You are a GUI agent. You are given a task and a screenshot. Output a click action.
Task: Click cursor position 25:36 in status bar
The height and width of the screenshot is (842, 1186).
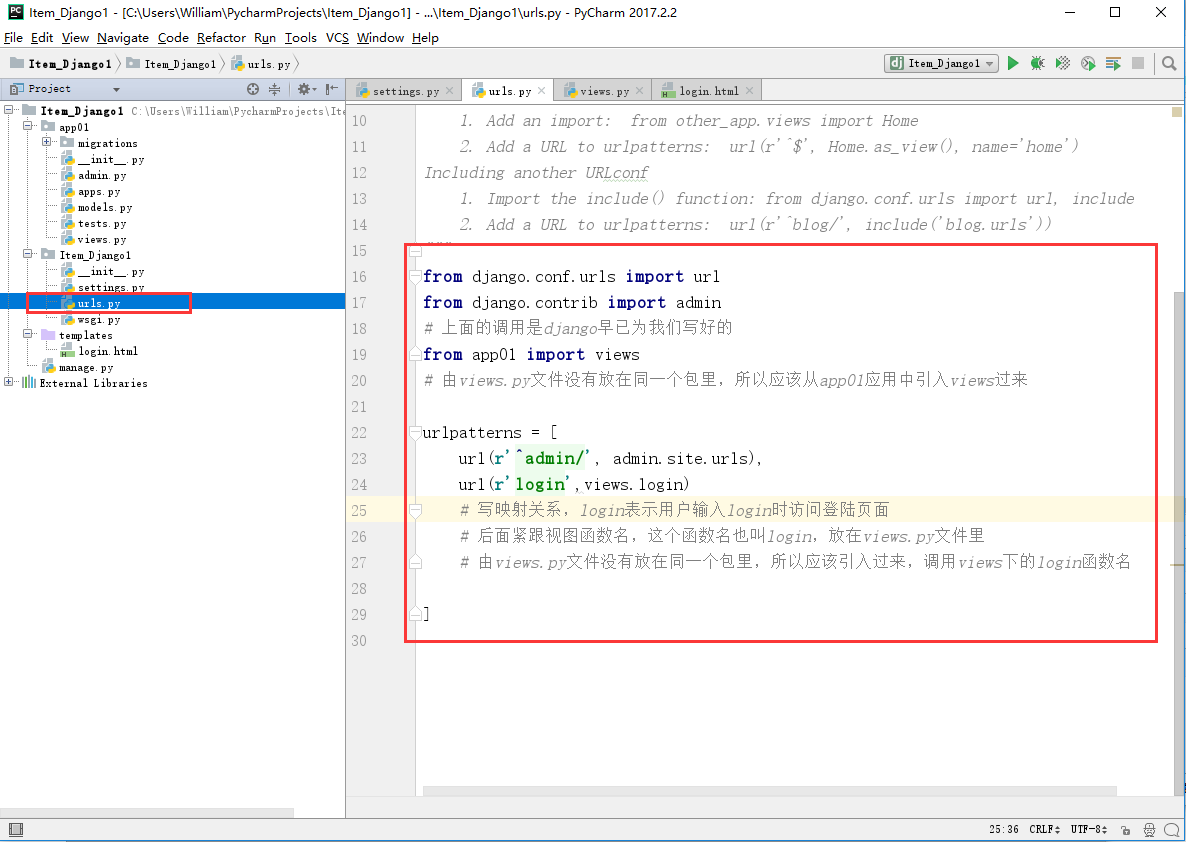1003,830
